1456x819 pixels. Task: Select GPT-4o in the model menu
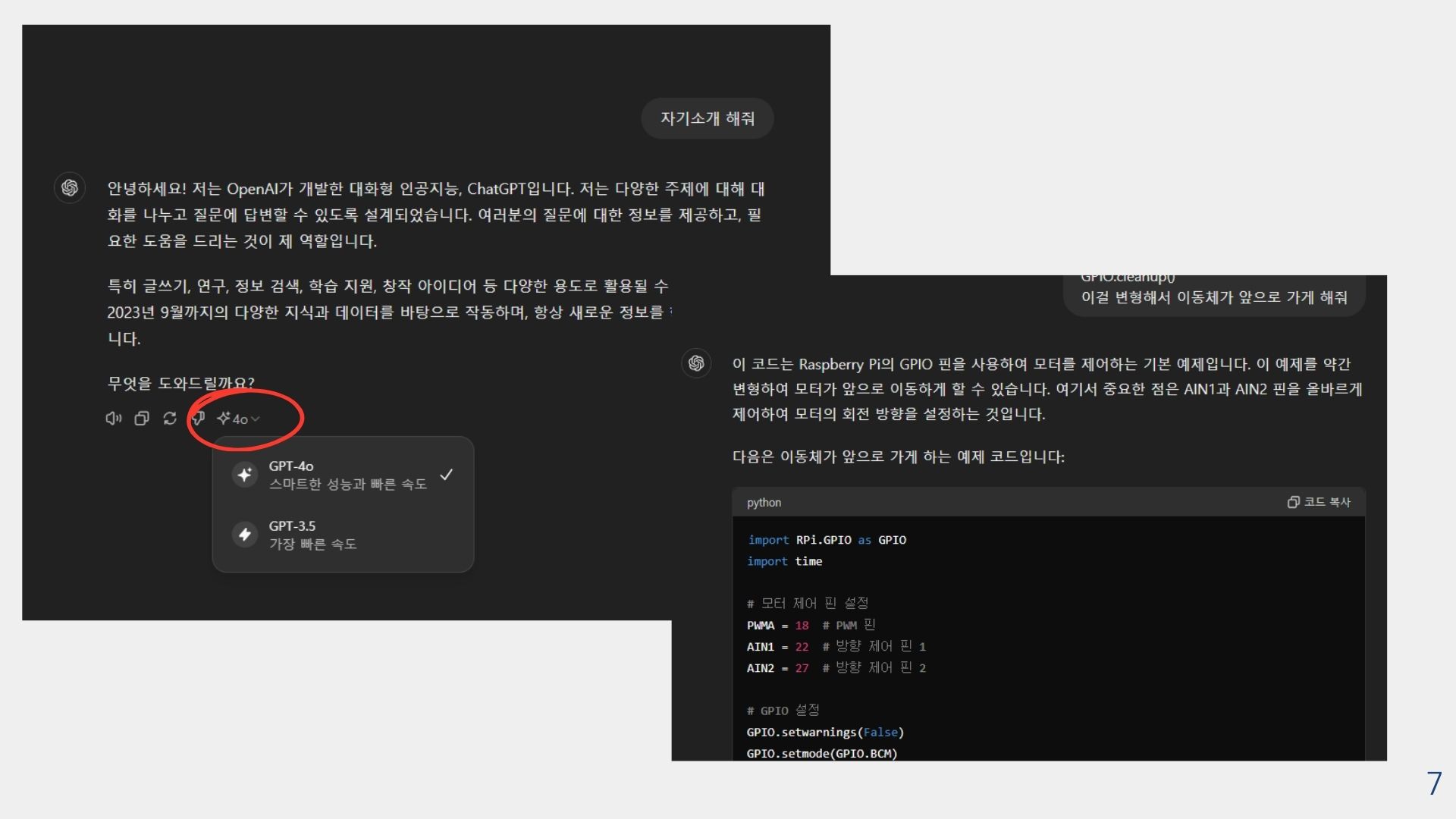coord(343,475)
